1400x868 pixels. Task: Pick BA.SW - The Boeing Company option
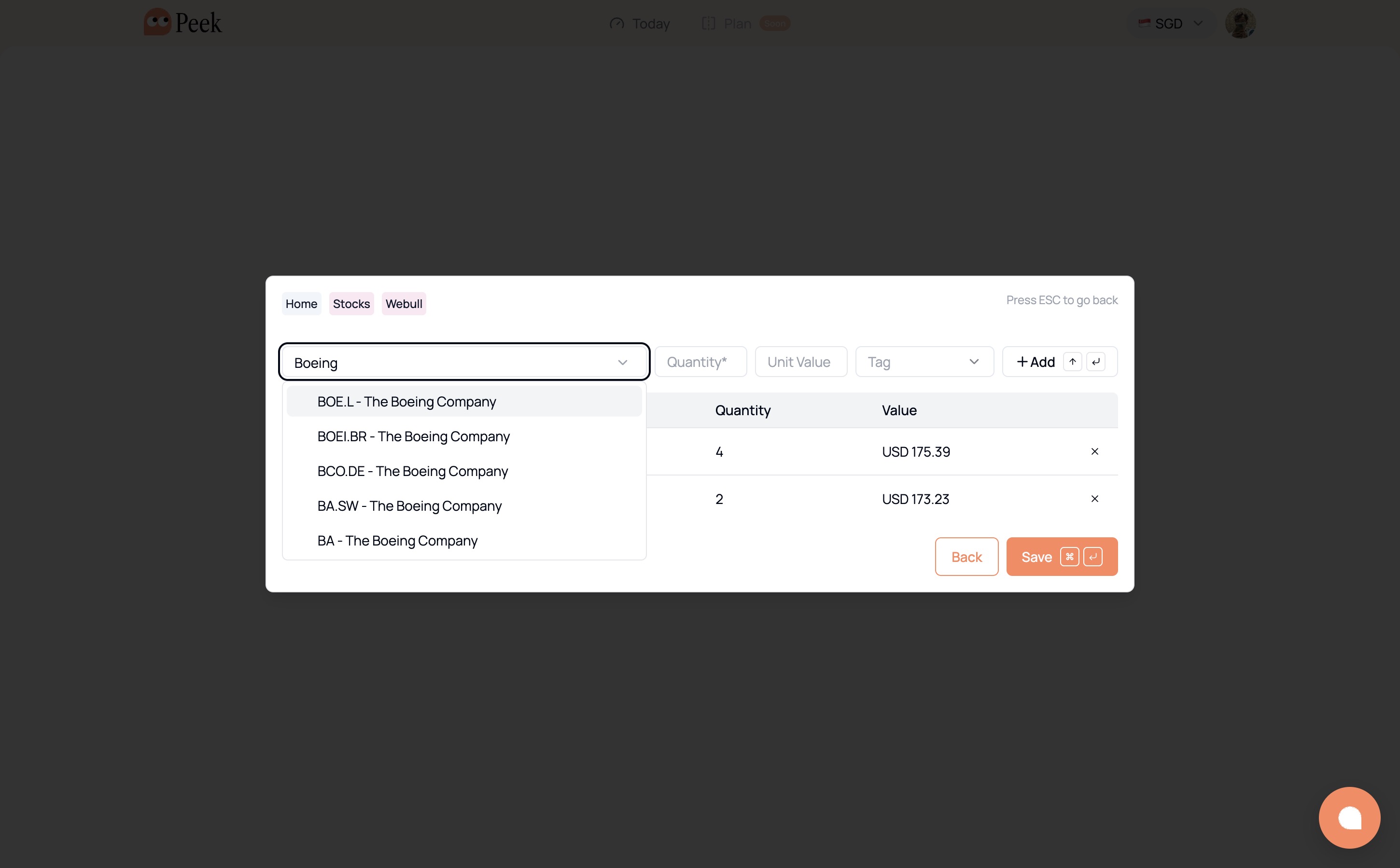(x=409, y=506)
